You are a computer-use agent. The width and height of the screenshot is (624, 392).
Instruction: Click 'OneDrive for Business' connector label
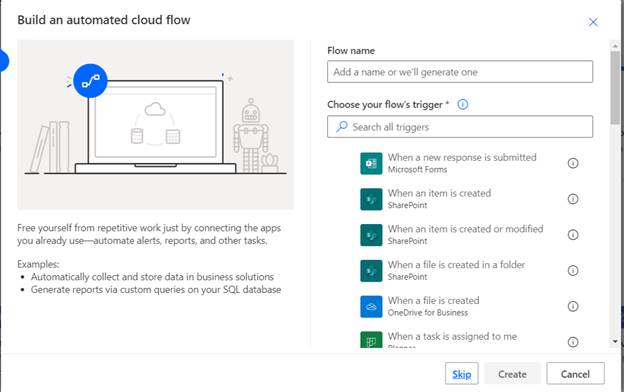[x=428, y=313]
